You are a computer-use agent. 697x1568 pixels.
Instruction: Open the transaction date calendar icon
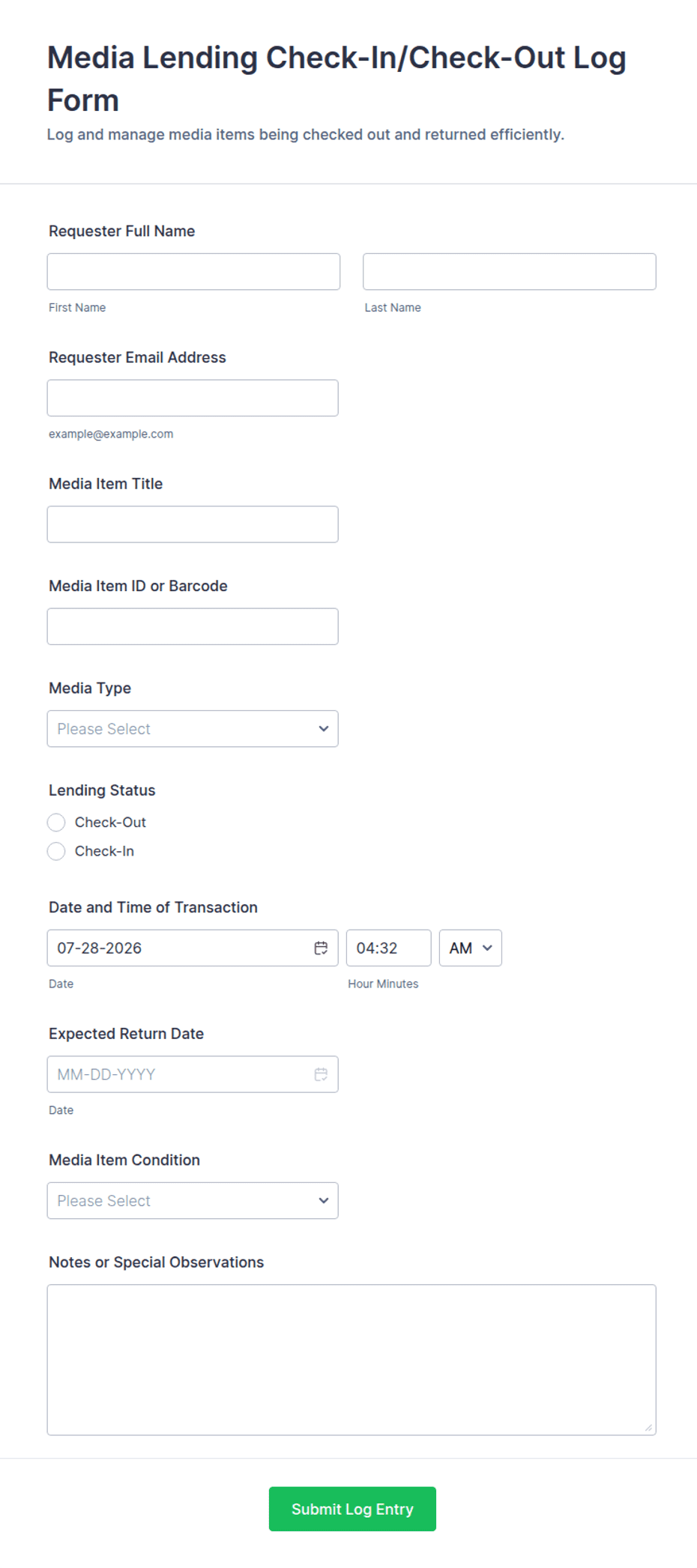click(321, 948)
